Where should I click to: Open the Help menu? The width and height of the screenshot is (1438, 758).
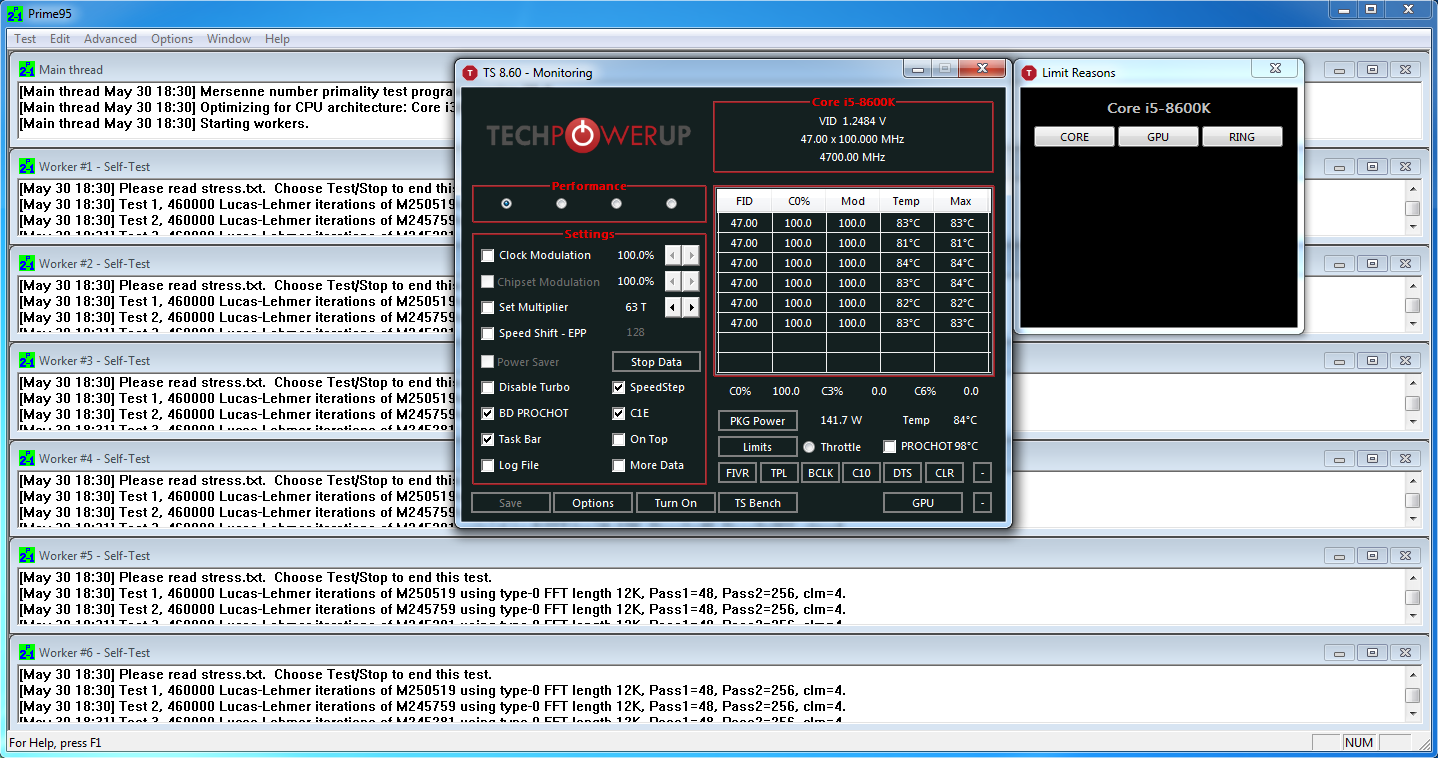coord(277,39)
